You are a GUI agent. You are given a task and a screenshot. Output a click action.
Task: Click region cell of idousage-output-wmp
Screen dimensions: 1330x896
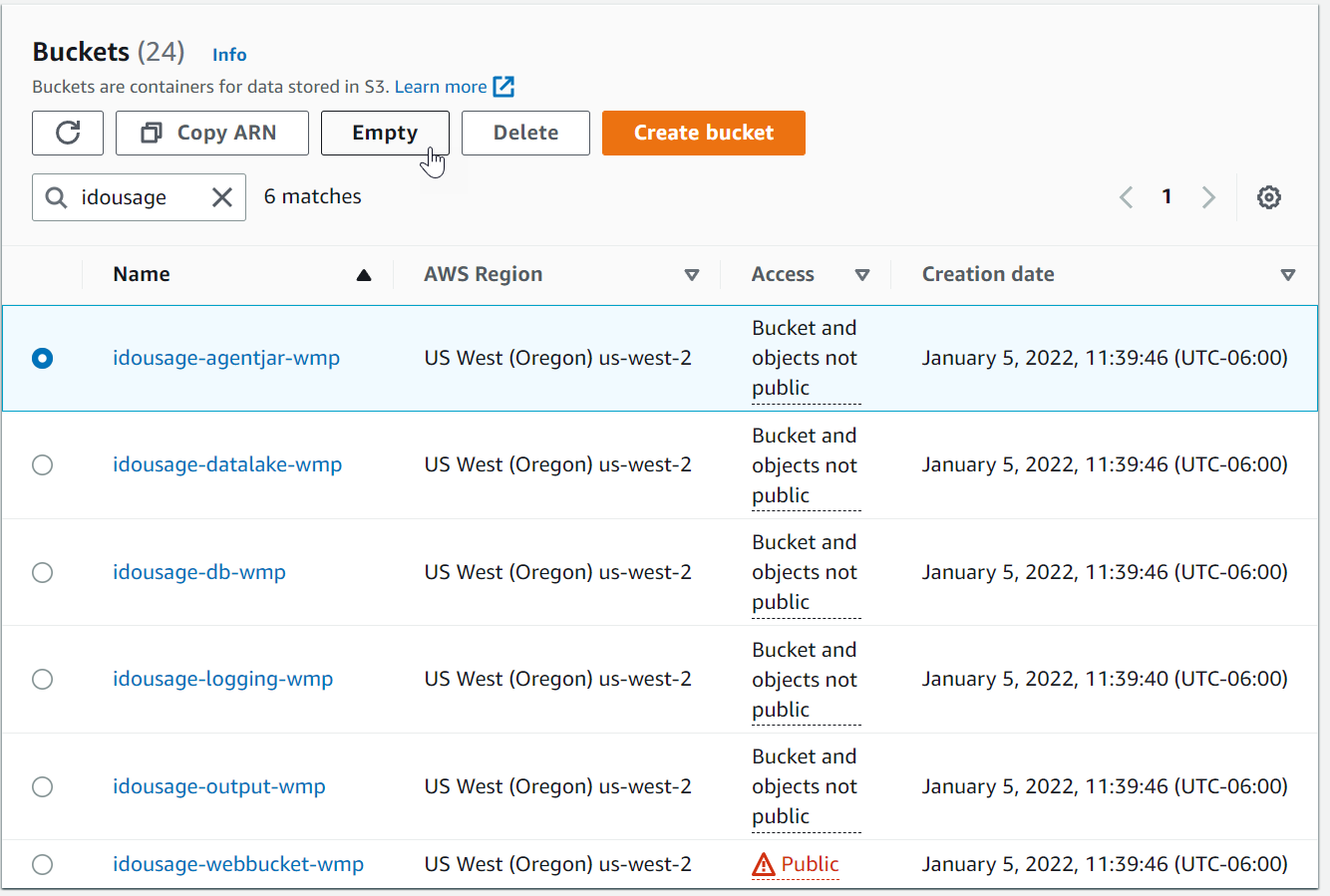click(558, 786)
